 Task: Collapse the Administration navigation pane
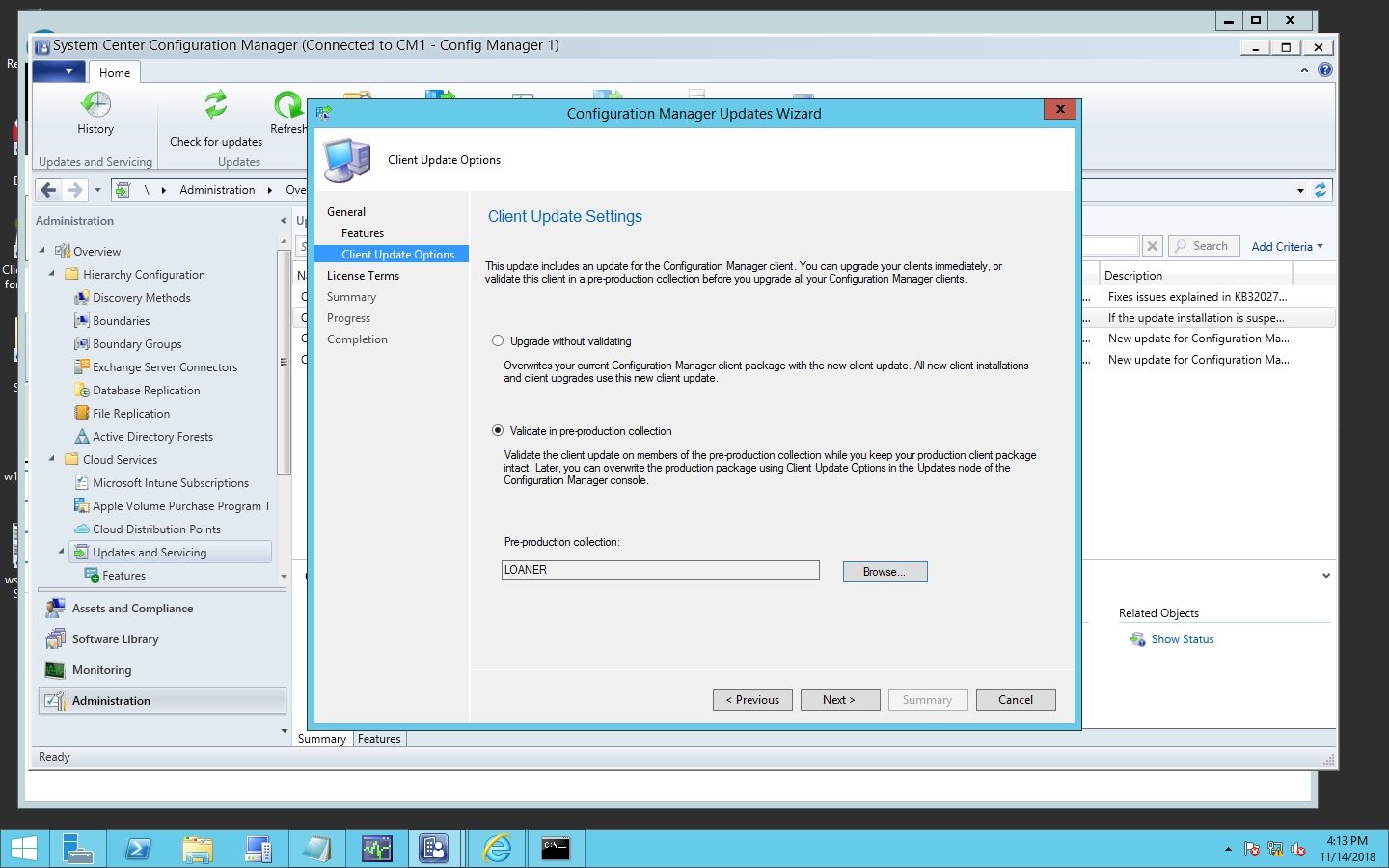[283, 221]
